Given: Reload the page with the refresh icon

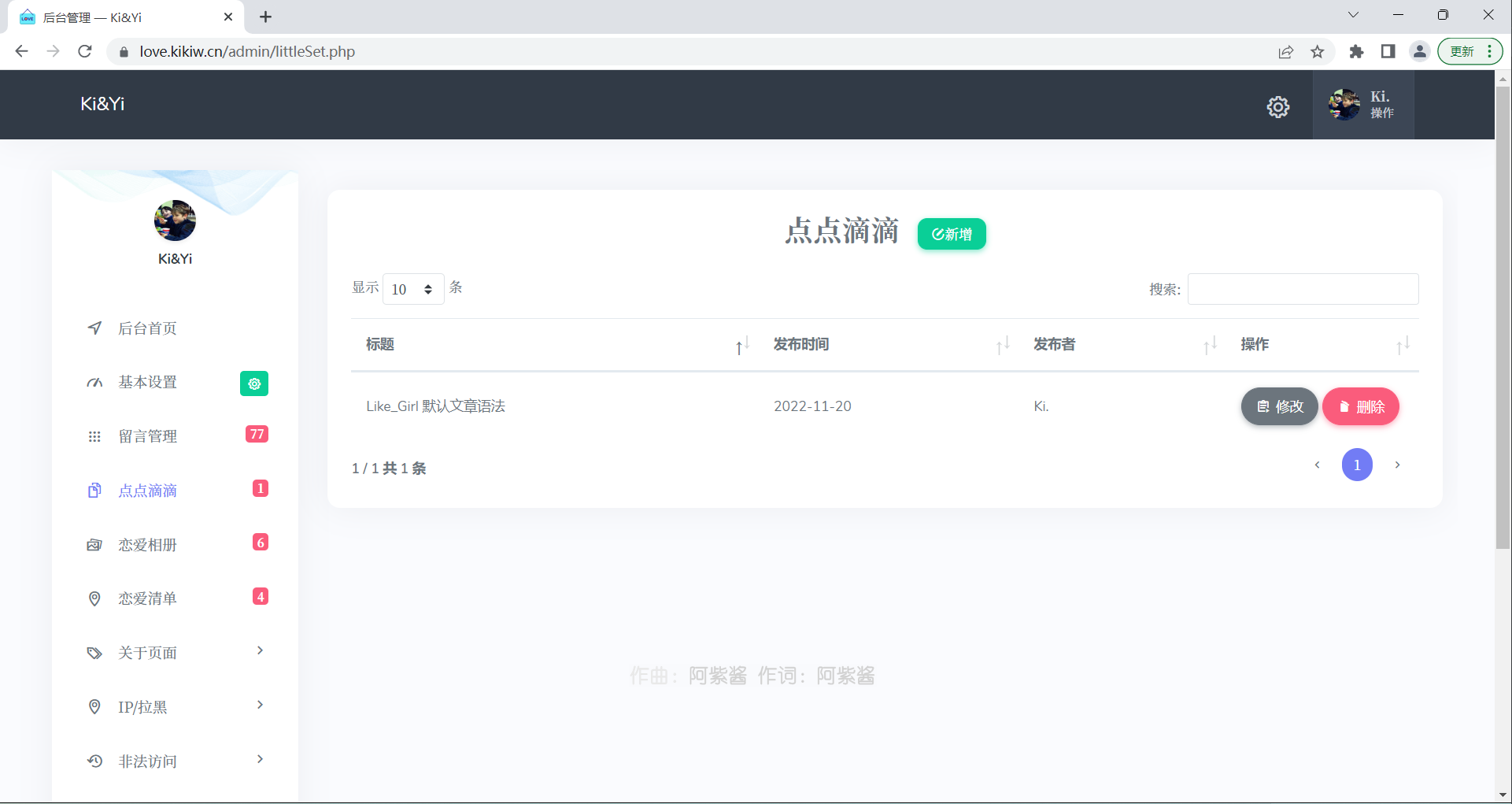Looking at the screenshot, I should click(85, 52).
